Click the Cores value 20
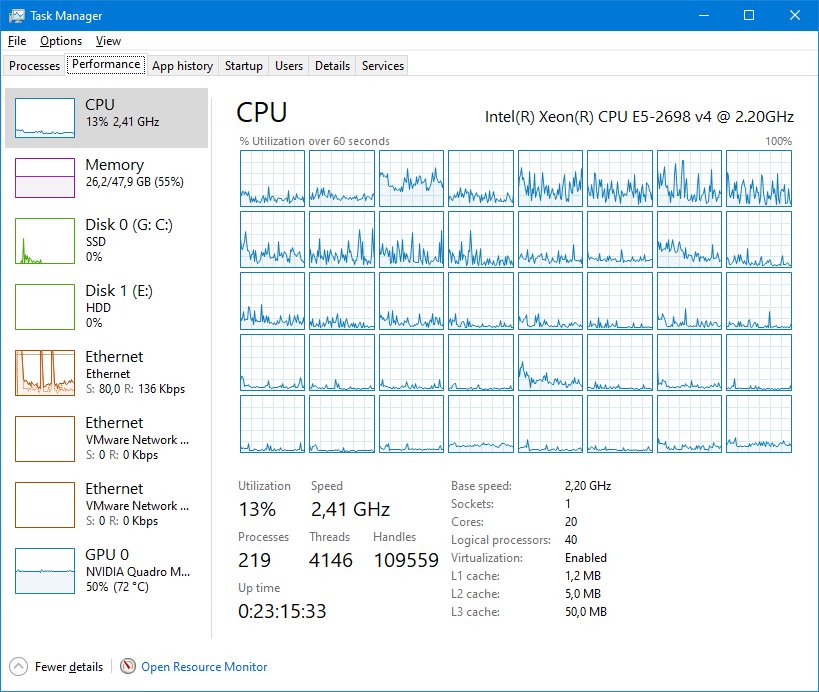Image resolution: width=819 pixels, height=692 pixels. pos(571,522)
